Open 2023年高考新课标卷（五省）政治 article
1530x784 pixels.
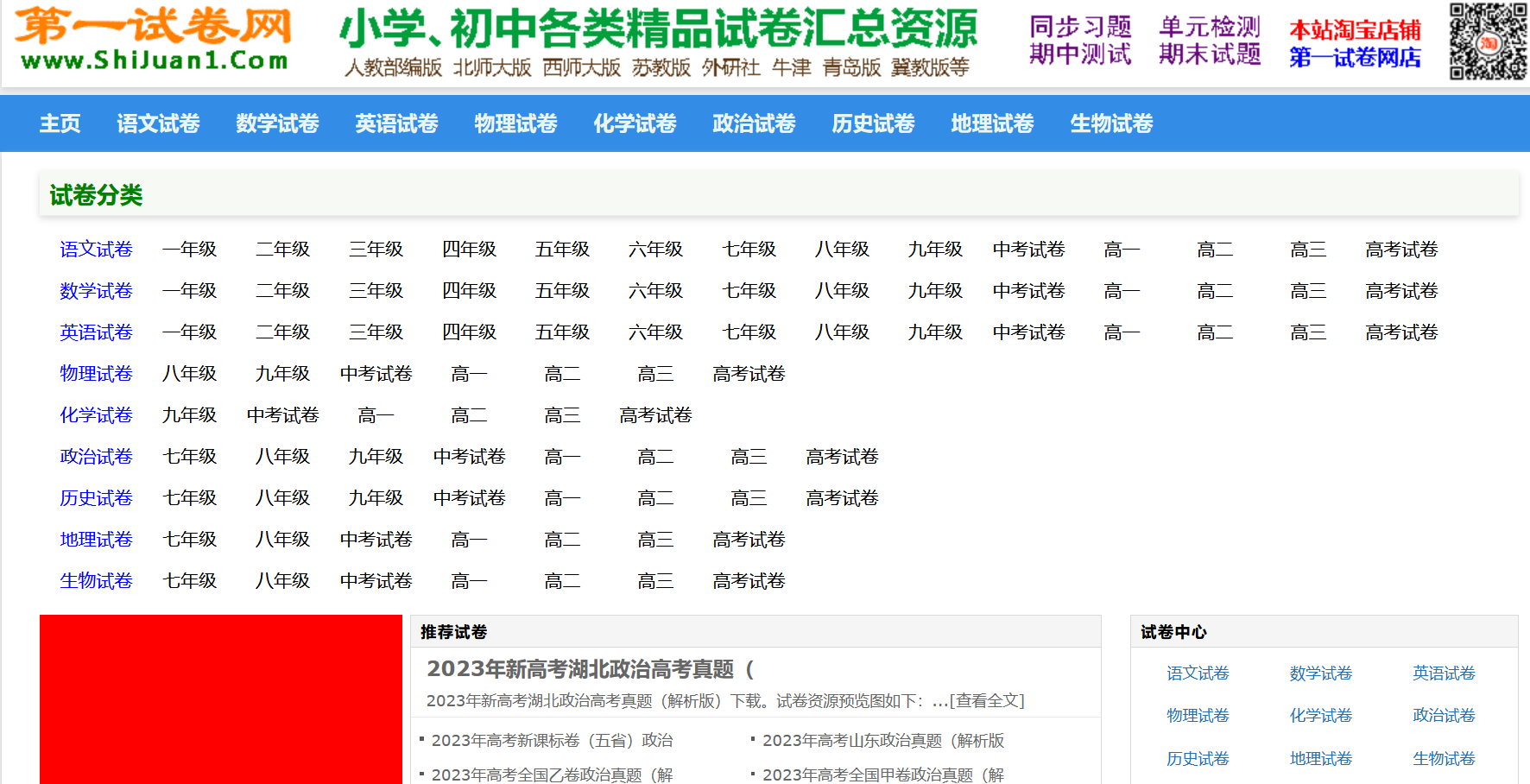point(552,741)
